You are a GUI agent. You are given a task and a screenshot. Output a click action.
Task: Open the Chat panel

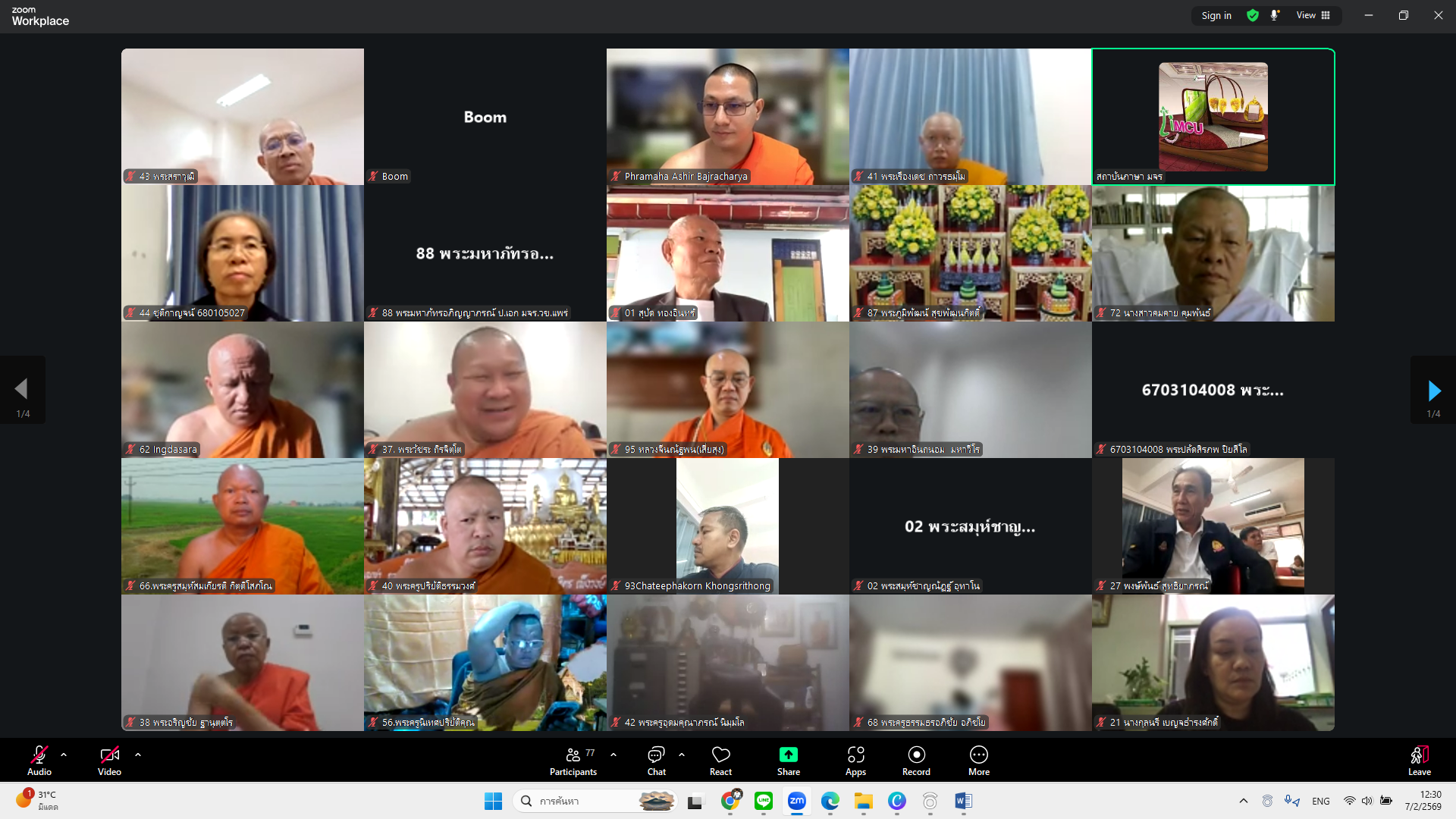pos(656,761)
